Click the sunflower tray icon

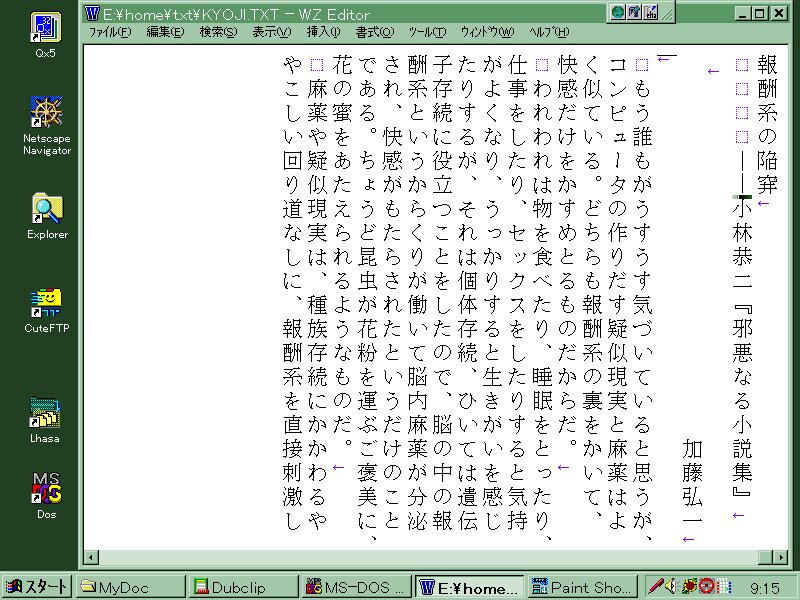point(690,586)
